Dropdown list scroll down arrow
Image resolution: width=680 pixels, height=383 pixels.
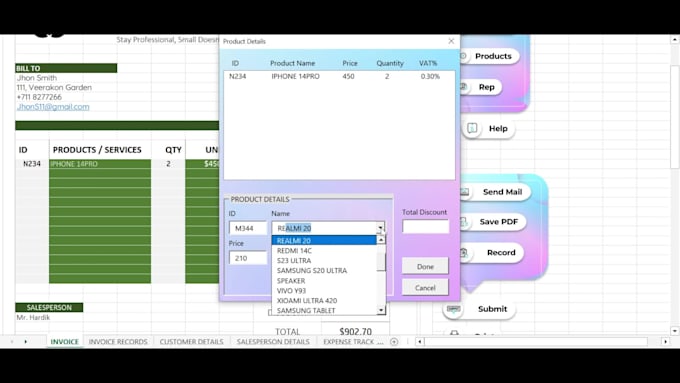[381, 310]
